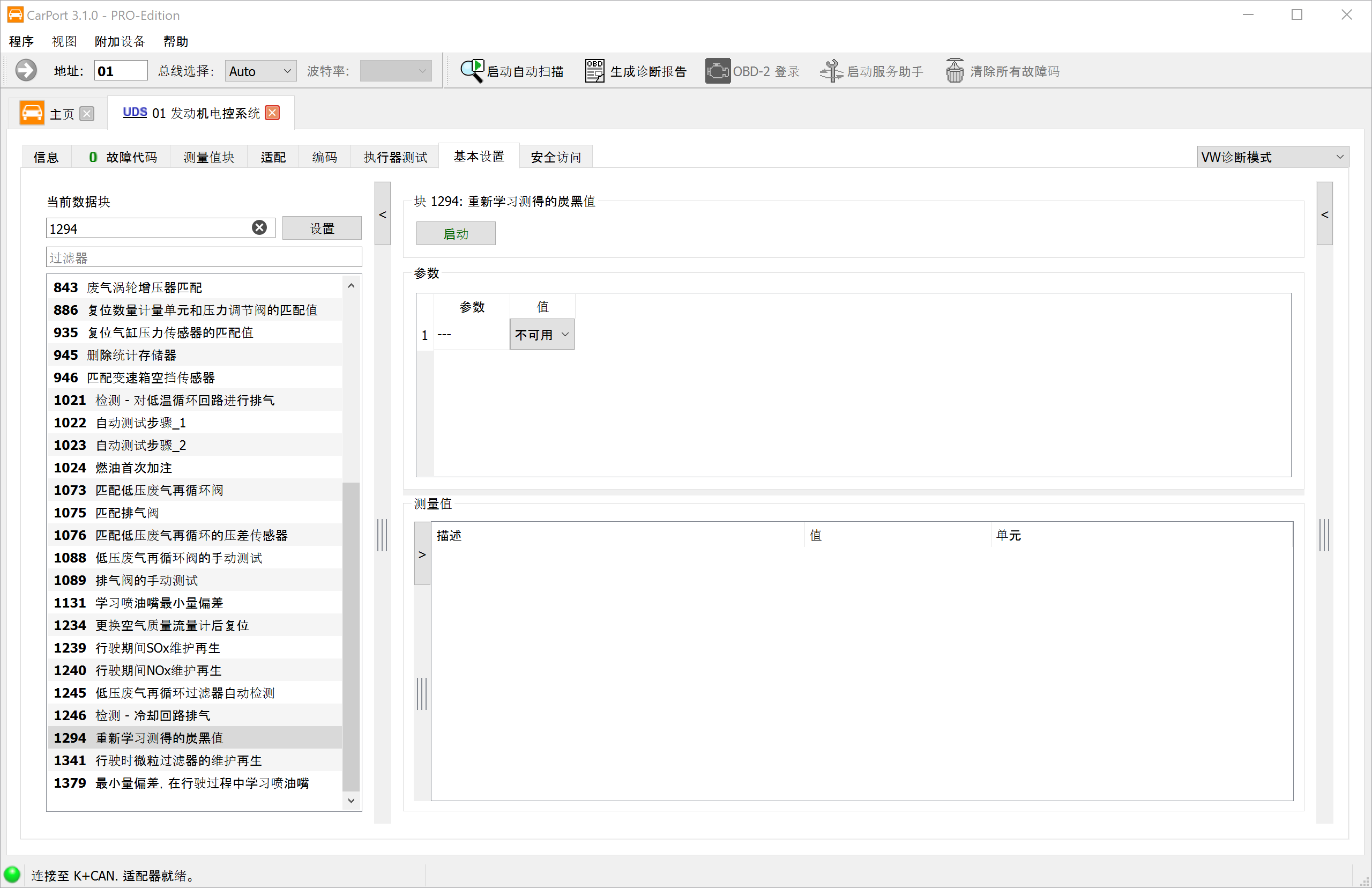1372x888 pixels.
Task: Open the VW诊断模式 dropdown
Action: 1273,157
